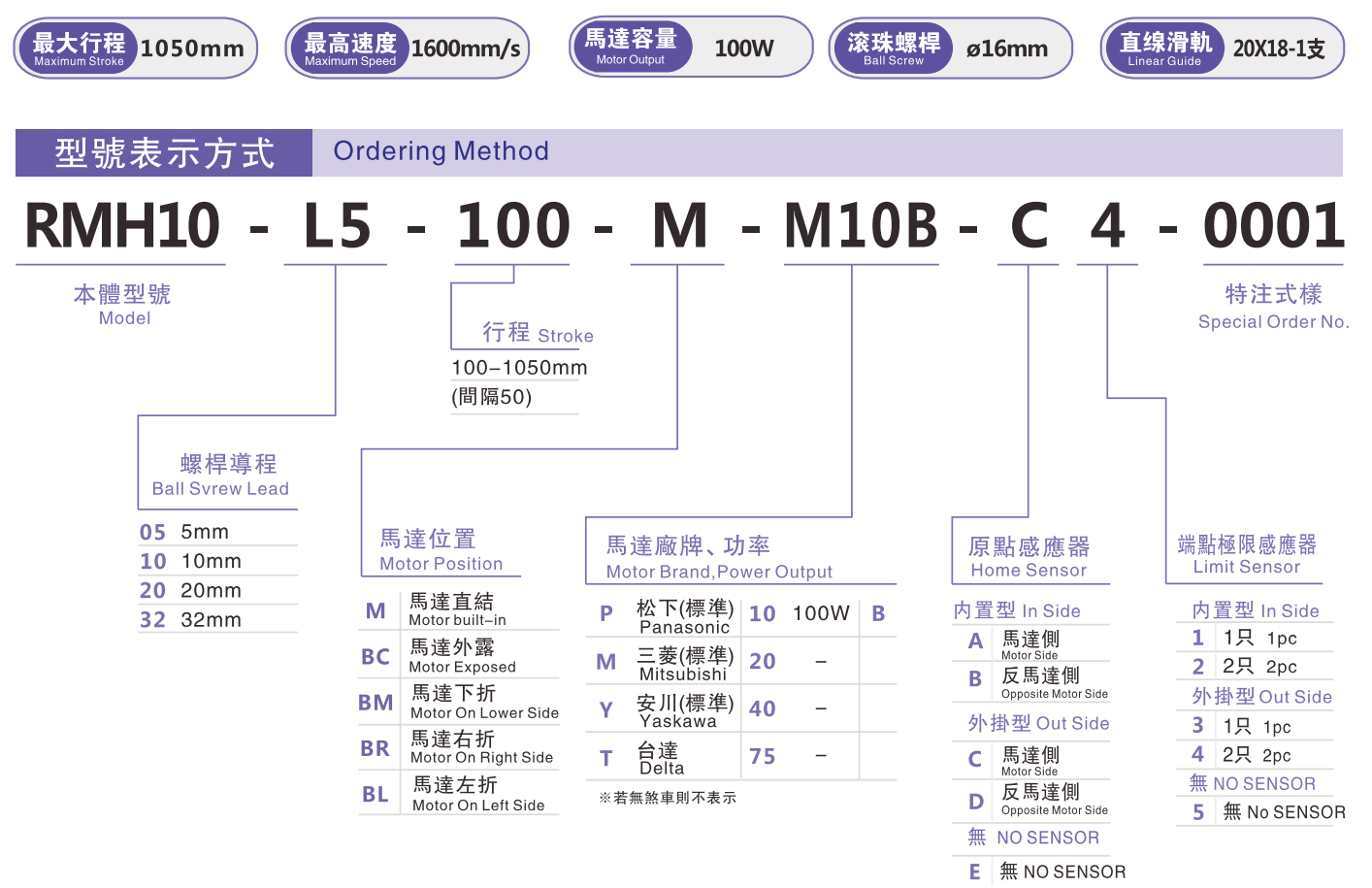Select the D Opposite Motor Side row
Screen dimensions: 1372x888
pos(1031,799)
